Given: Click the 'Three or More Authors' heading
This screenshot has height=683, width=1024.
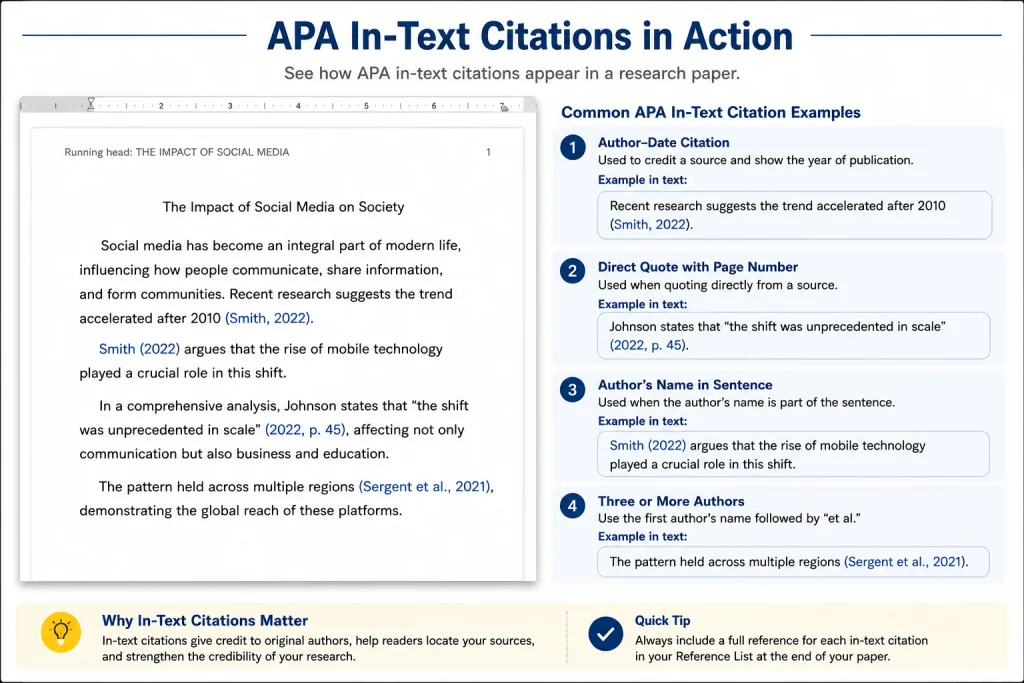Looking at the screenshot, I should 671,501.
